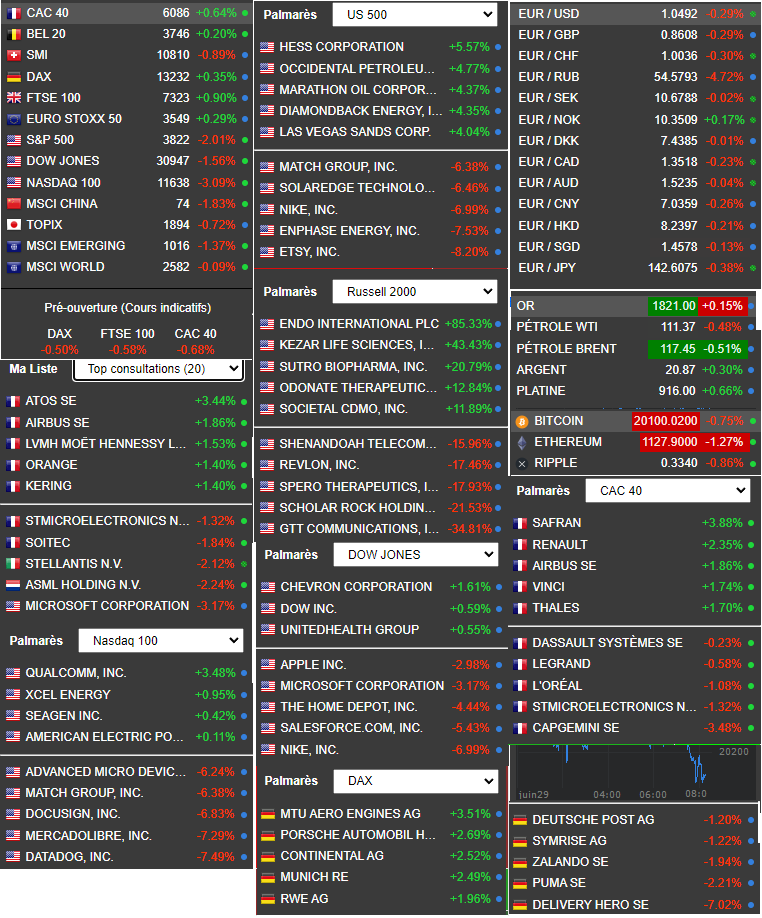Select the Ma Liste tab
The image size is (762, 918).
point(33,369)
